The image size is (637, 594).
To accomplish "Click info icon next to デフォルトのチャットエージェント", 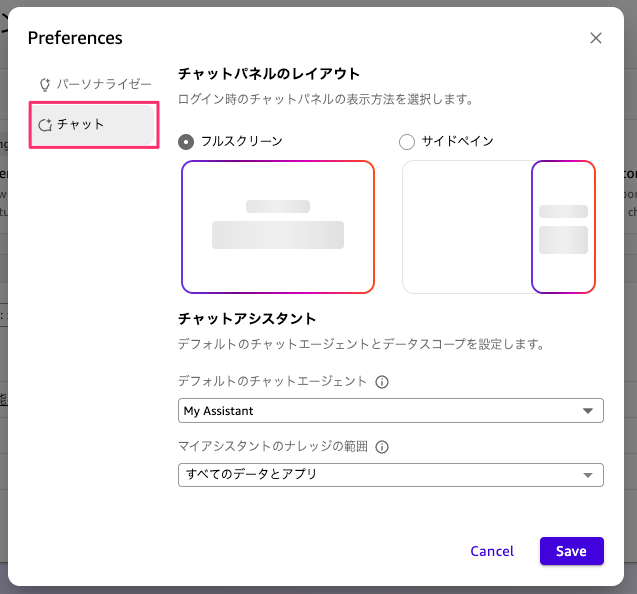I will [x=381, y=382].
